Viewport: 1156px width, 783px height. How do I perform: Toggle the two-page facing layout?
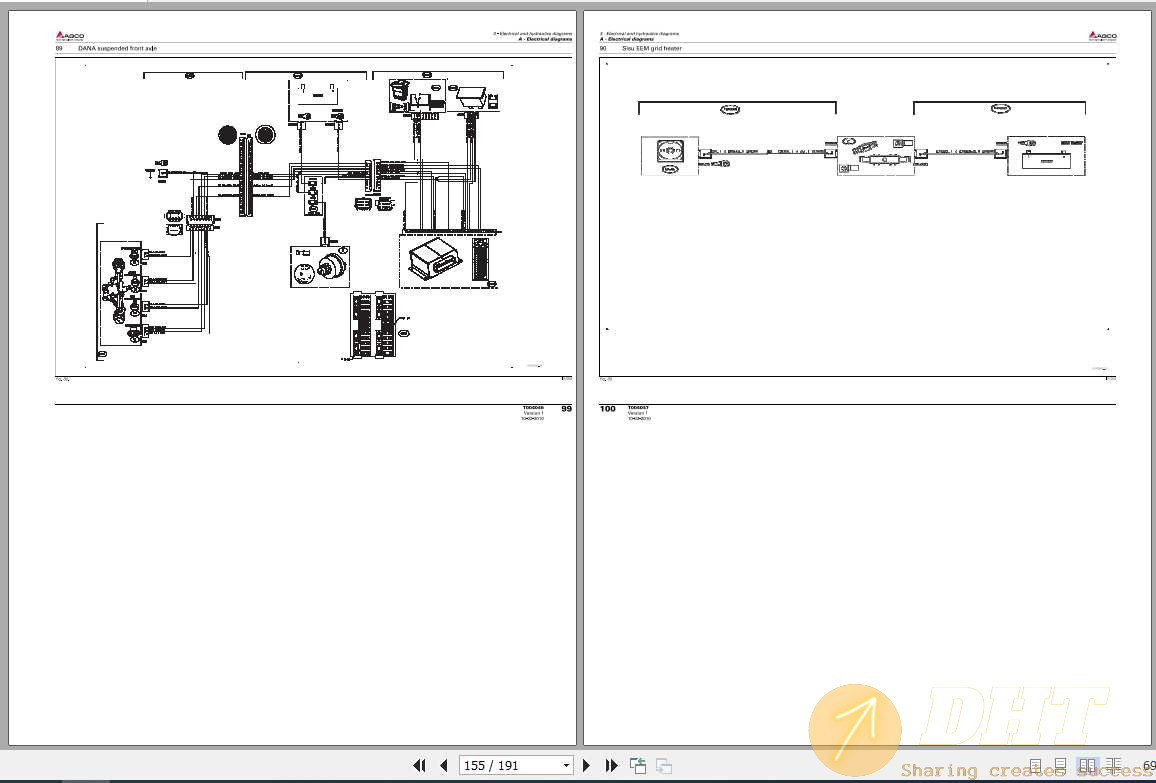(1087, 766)
